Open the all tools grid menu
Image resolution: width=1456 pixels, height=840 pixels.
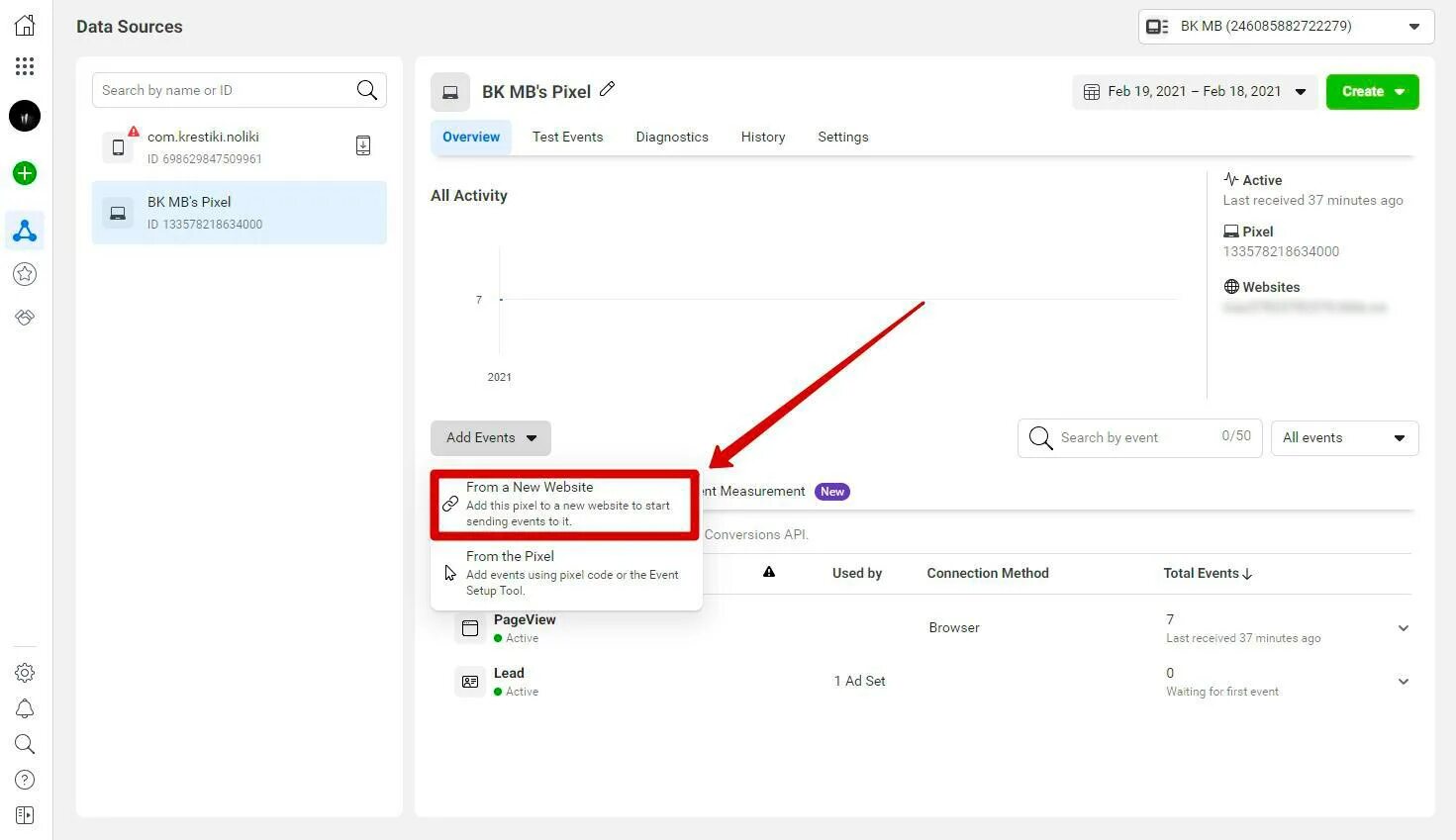click(x=25, y=66)
